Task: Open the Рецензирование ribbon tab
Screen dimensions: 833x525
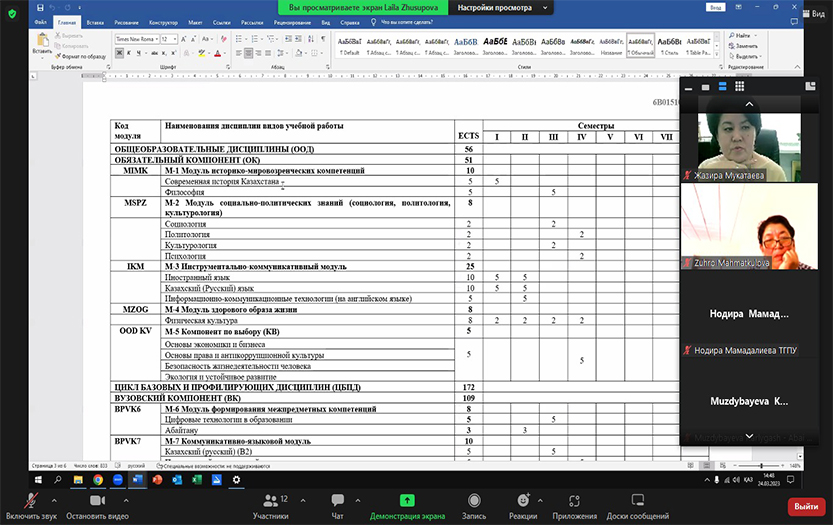Action: click(291, 21)
